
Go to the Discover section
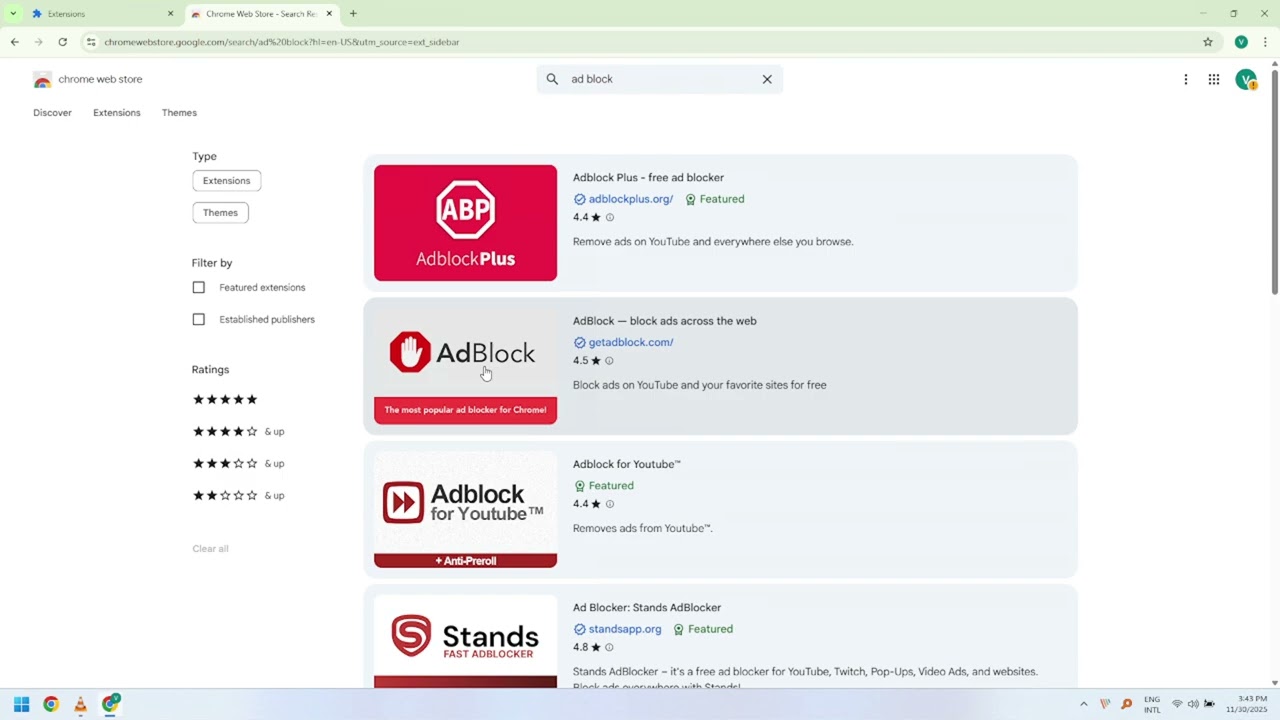[x=52, y=113]
